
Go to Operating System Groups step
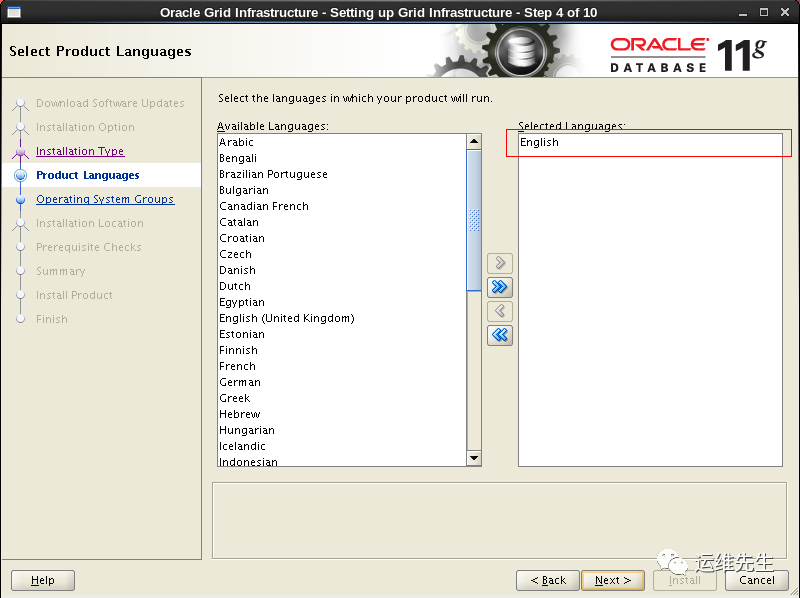(x=105, y=199)
